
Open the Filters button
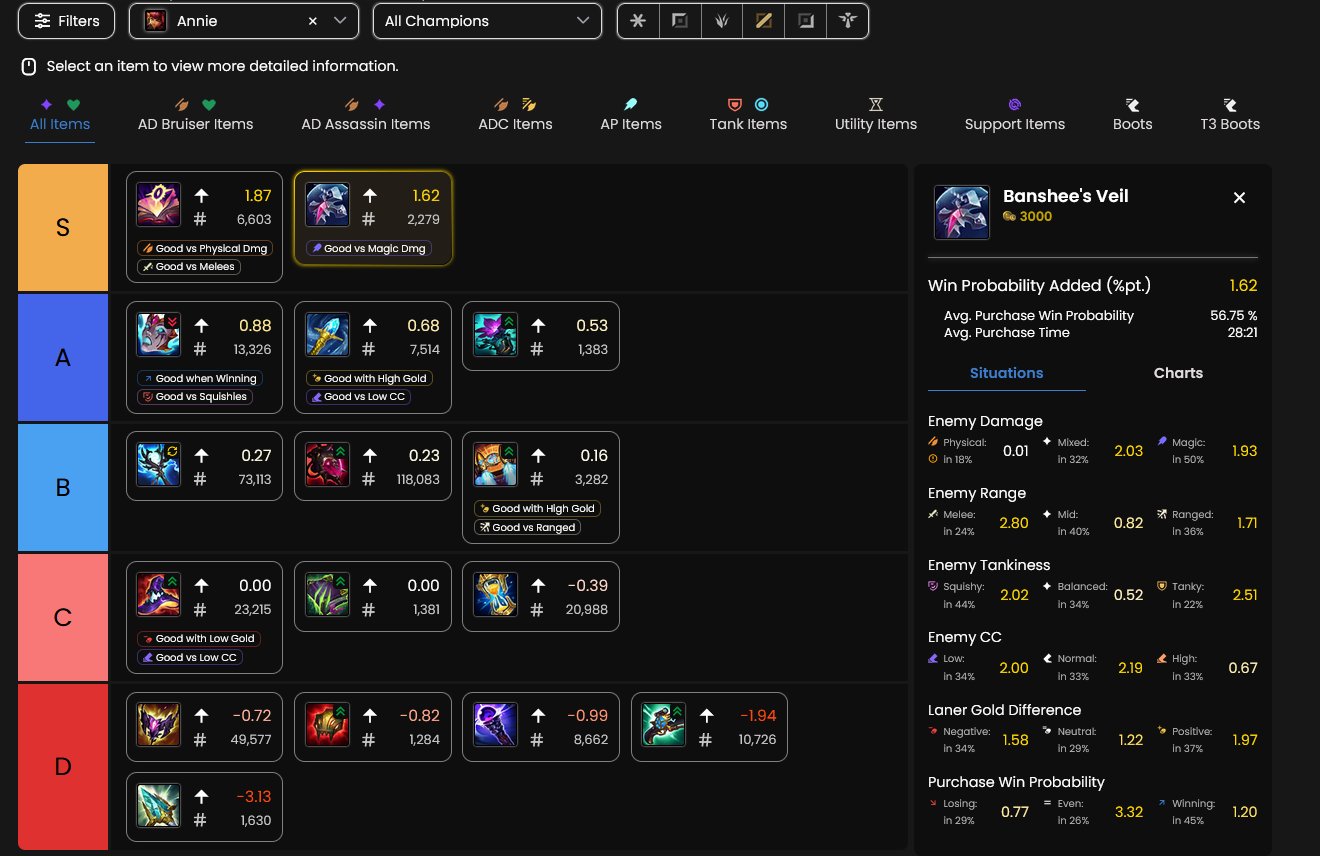[x=66, y=21]
